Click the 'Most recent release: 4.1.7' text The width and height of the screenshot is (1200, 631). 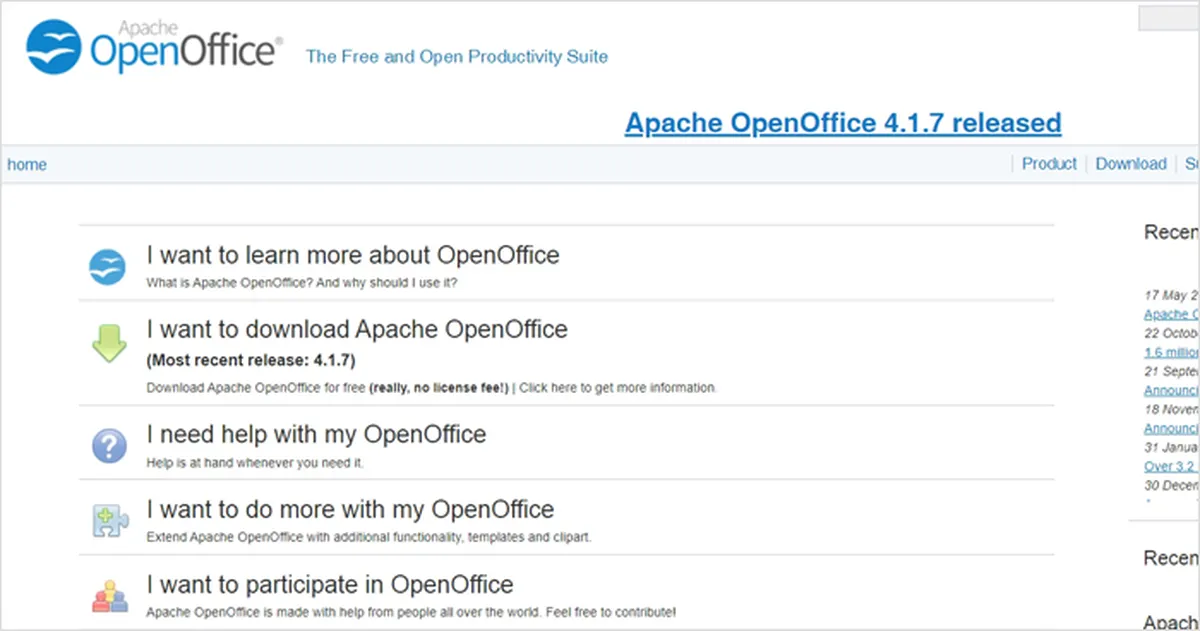[251, 360]
